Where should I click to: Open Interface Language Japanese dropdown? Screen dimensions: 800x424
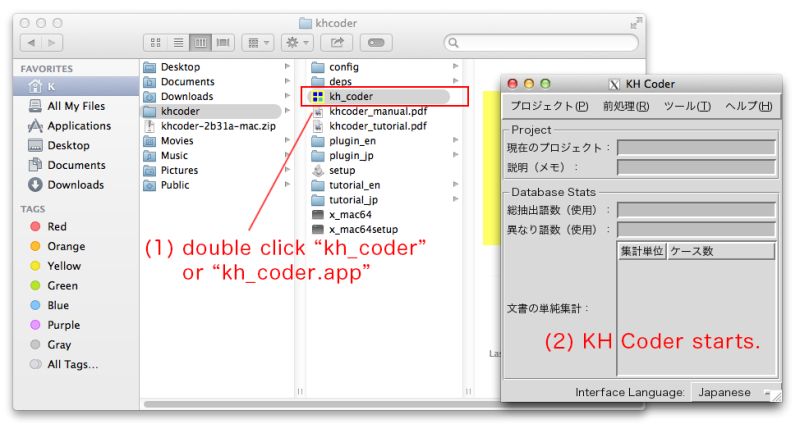tap(735, 392)
